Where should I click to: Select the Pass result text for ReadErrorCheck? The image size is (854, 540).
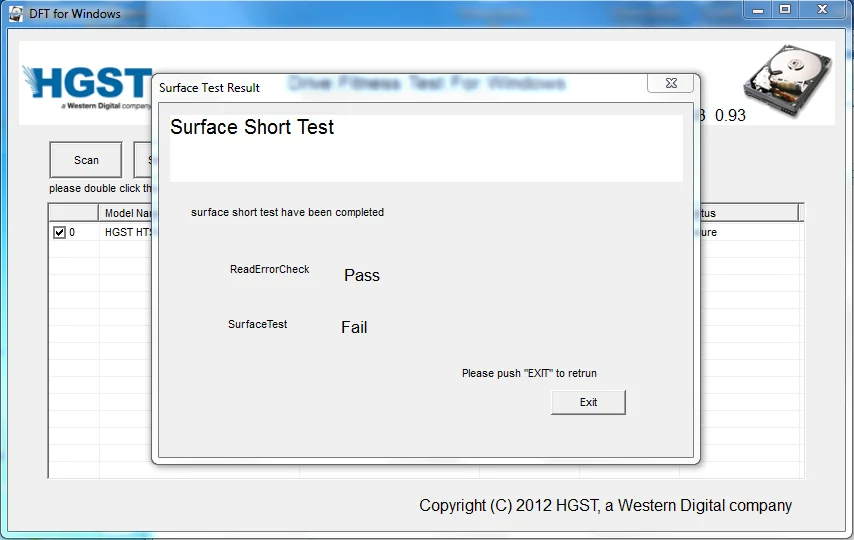(362, 275)
